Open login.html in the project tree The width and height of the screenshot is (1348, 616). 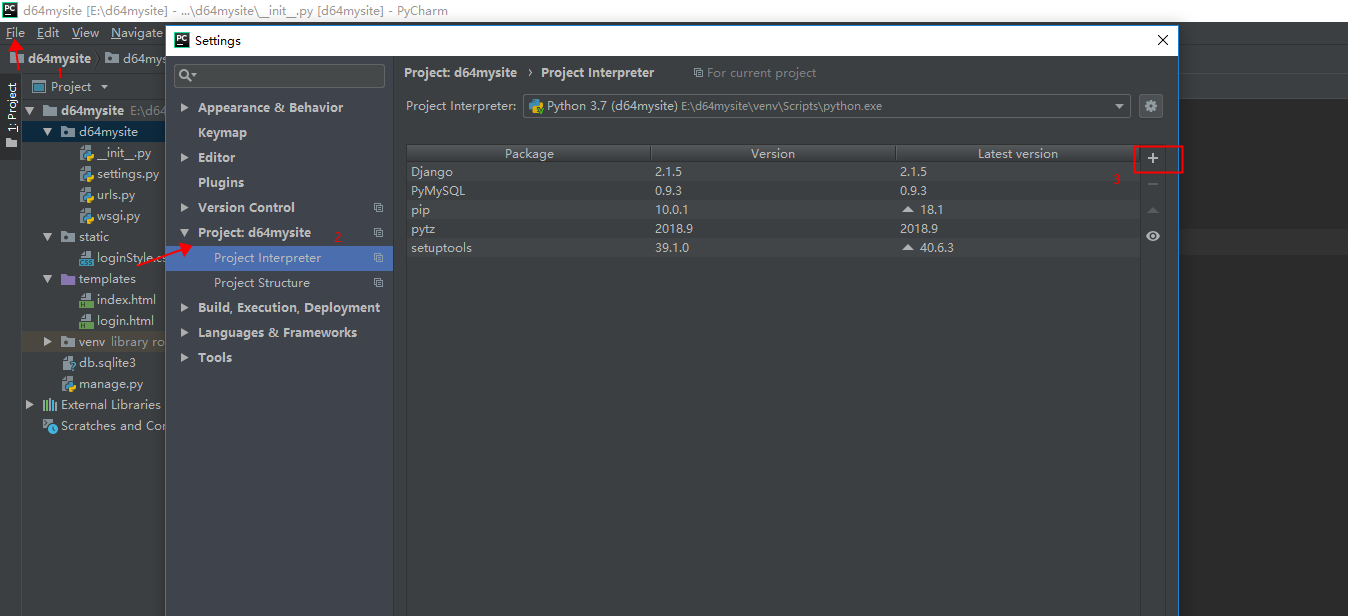coord(116,320)
